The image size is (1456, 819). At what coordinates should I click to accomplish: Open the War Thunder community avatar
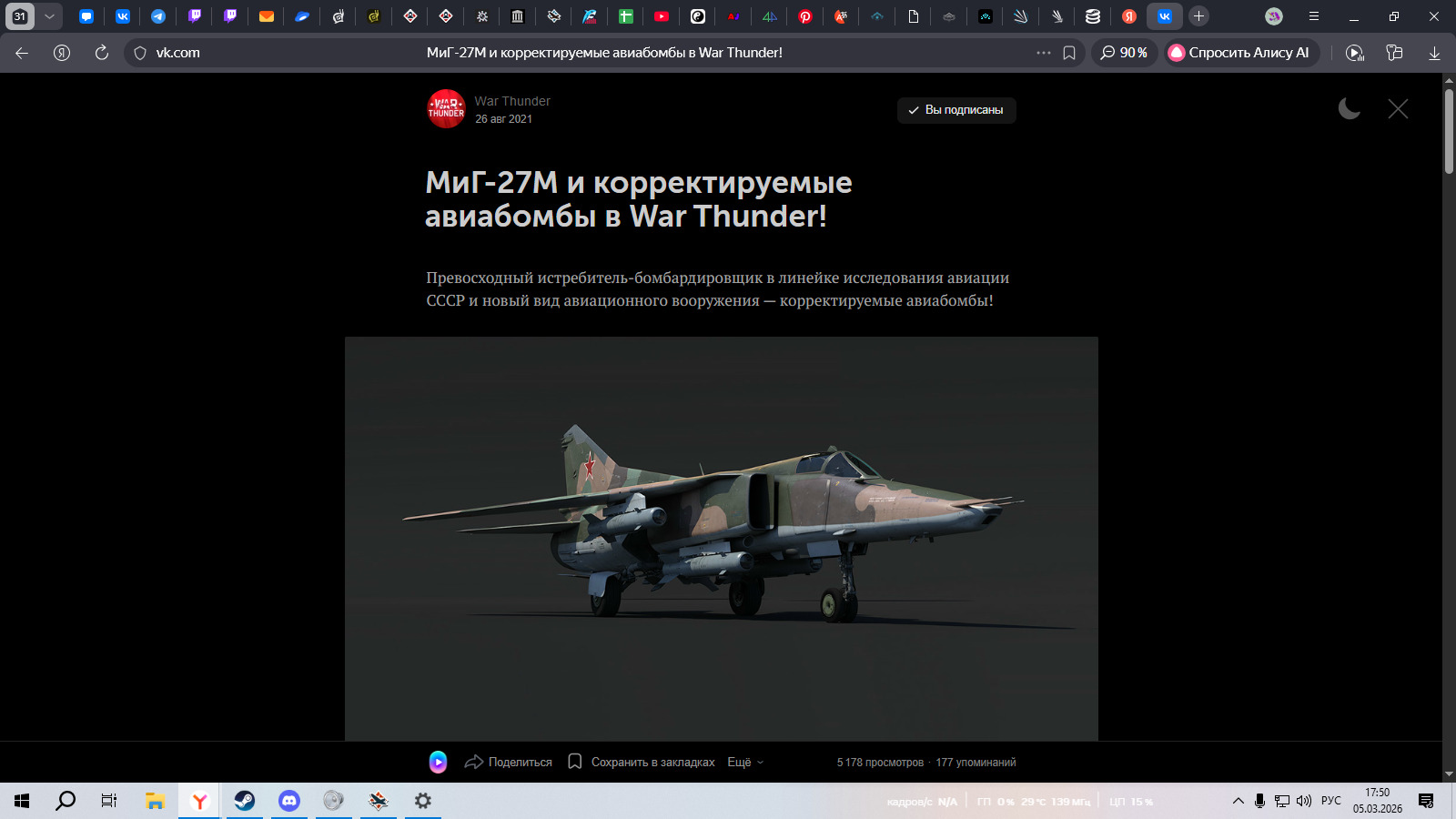(x=446, y=109)
